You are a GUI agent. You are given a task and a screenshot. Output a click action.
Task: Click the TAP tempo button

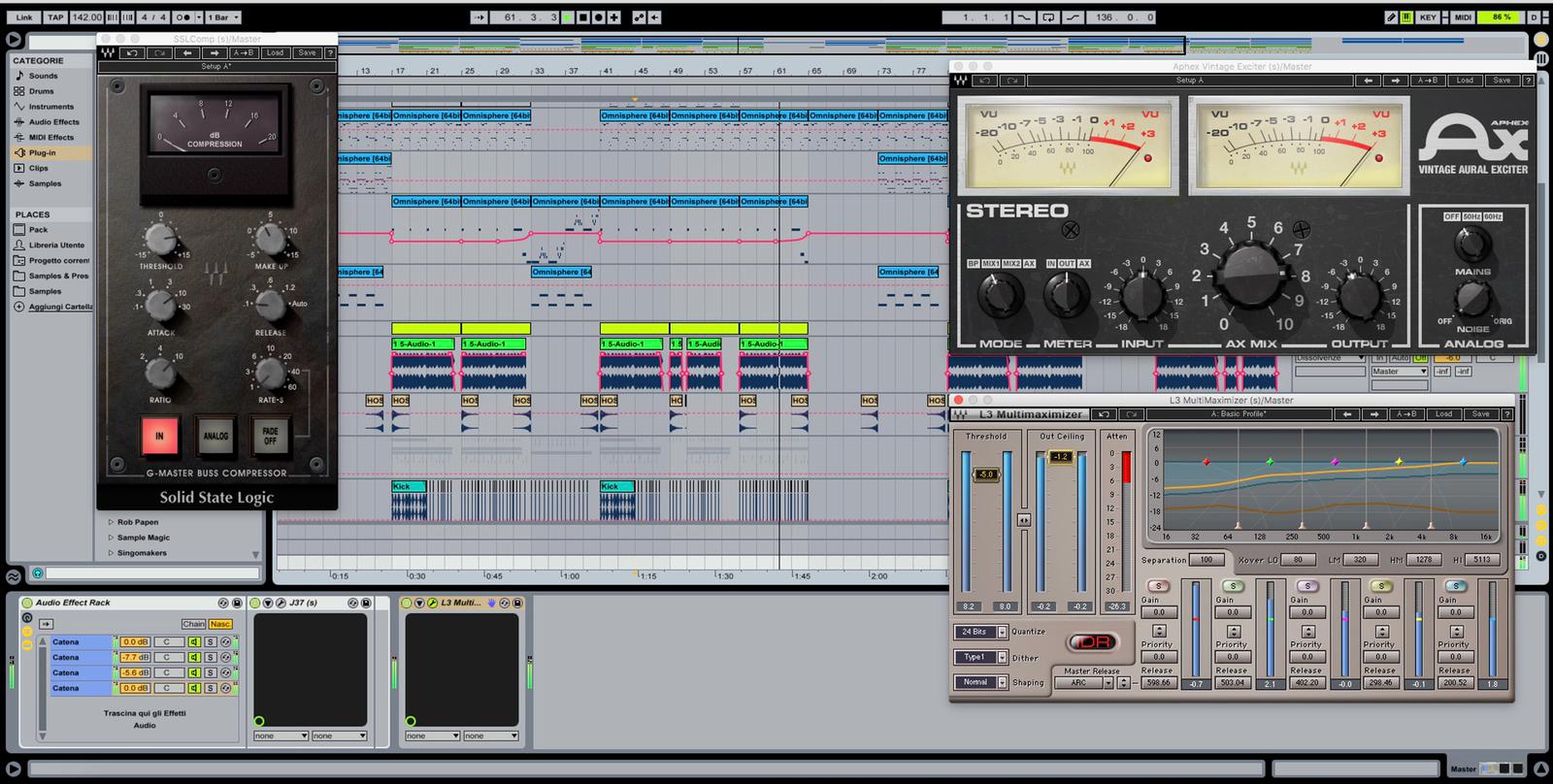(x=55, y=17)
